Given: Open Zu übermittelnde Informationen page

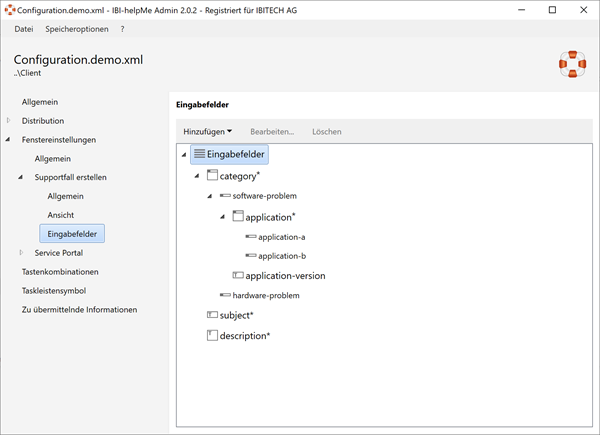Looking at the screenshot, I should [x=79, y=310].
